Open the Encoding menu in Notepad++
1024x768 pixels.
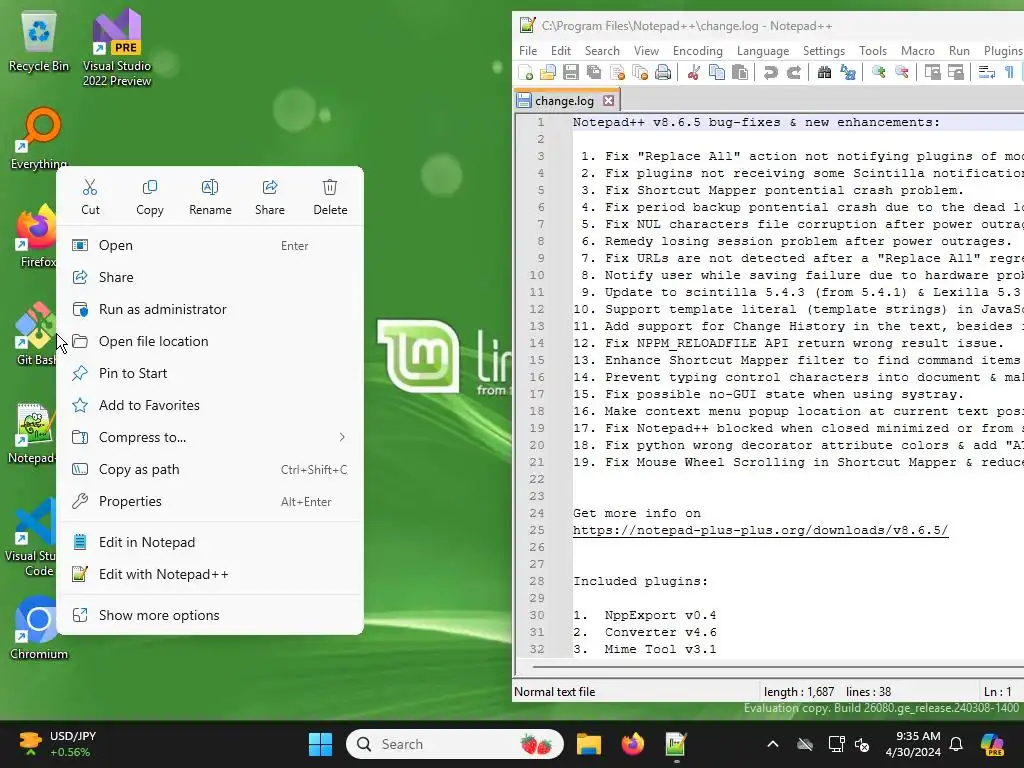[x=697, y=51]
